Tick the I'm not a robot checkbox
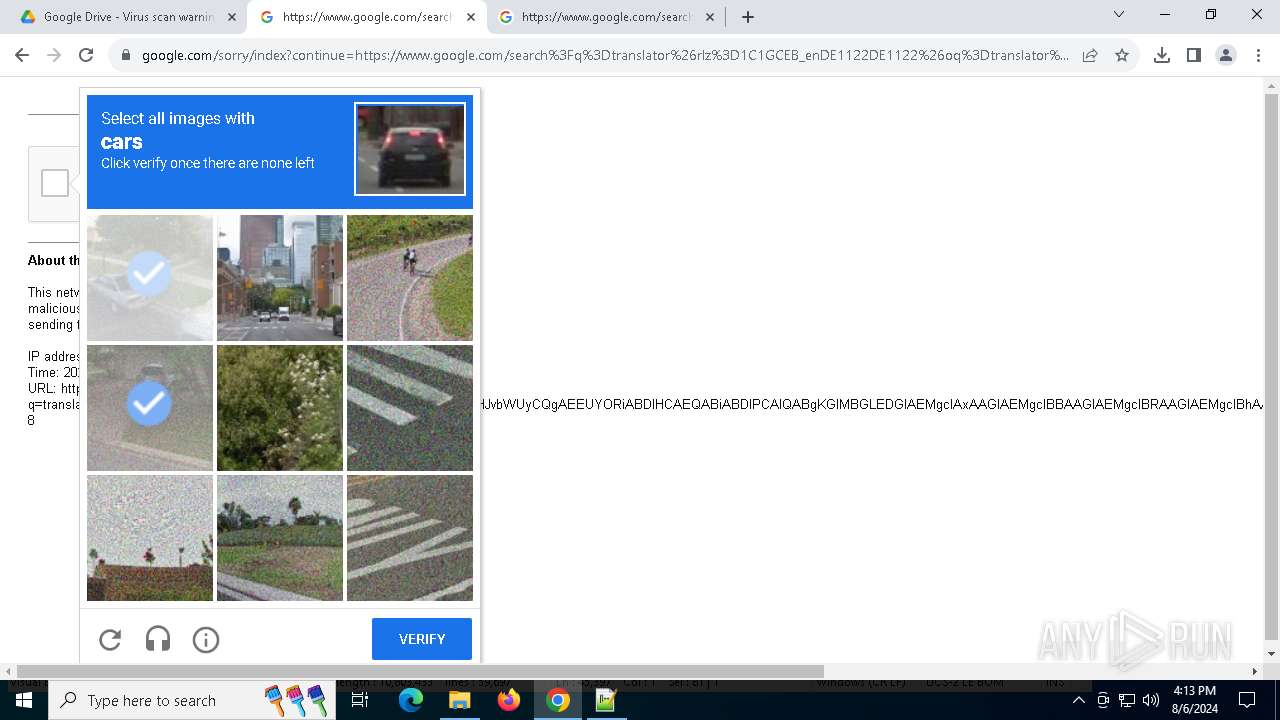This screenshot has width=1280, height=720. point(55,183)
